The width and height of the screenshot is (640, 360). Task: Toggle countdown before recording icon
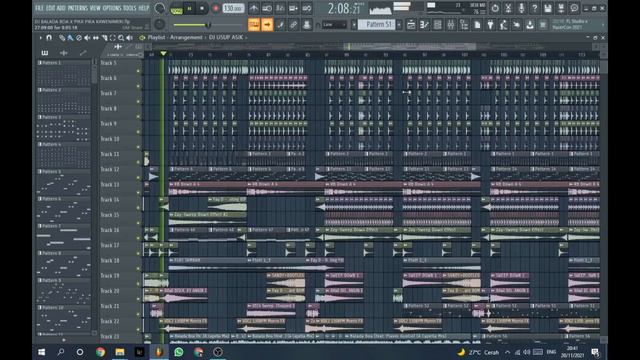(x=280, y=8)
